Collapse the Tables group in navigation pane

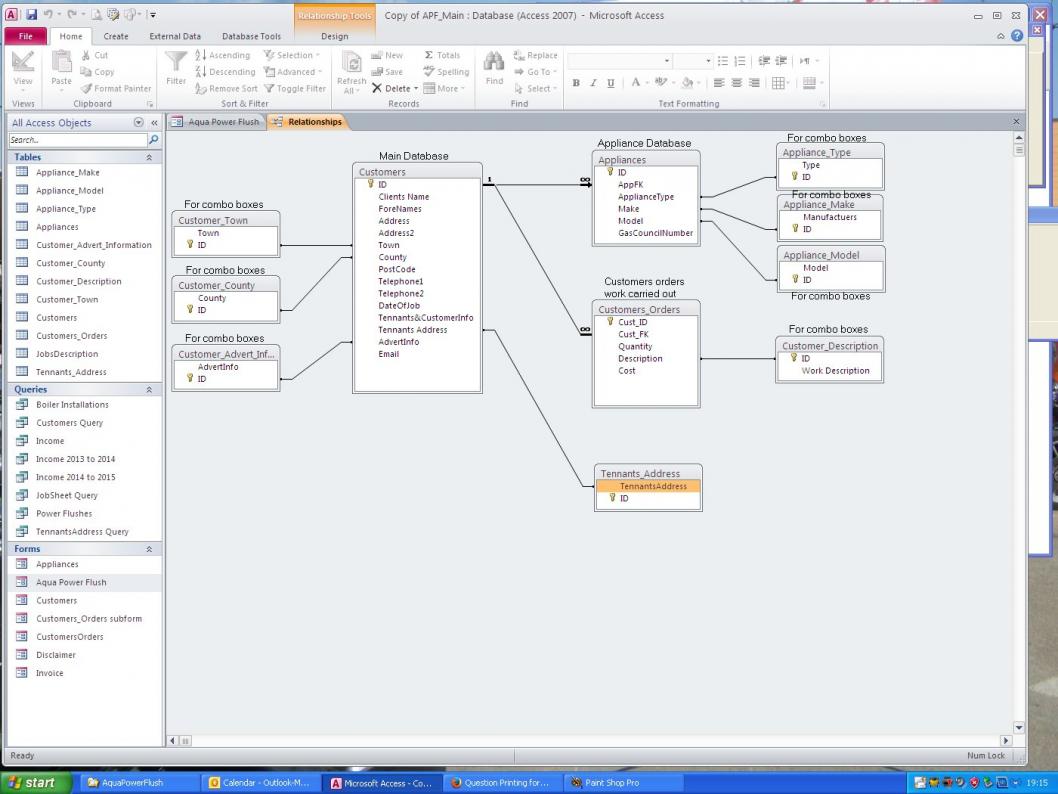149,157
